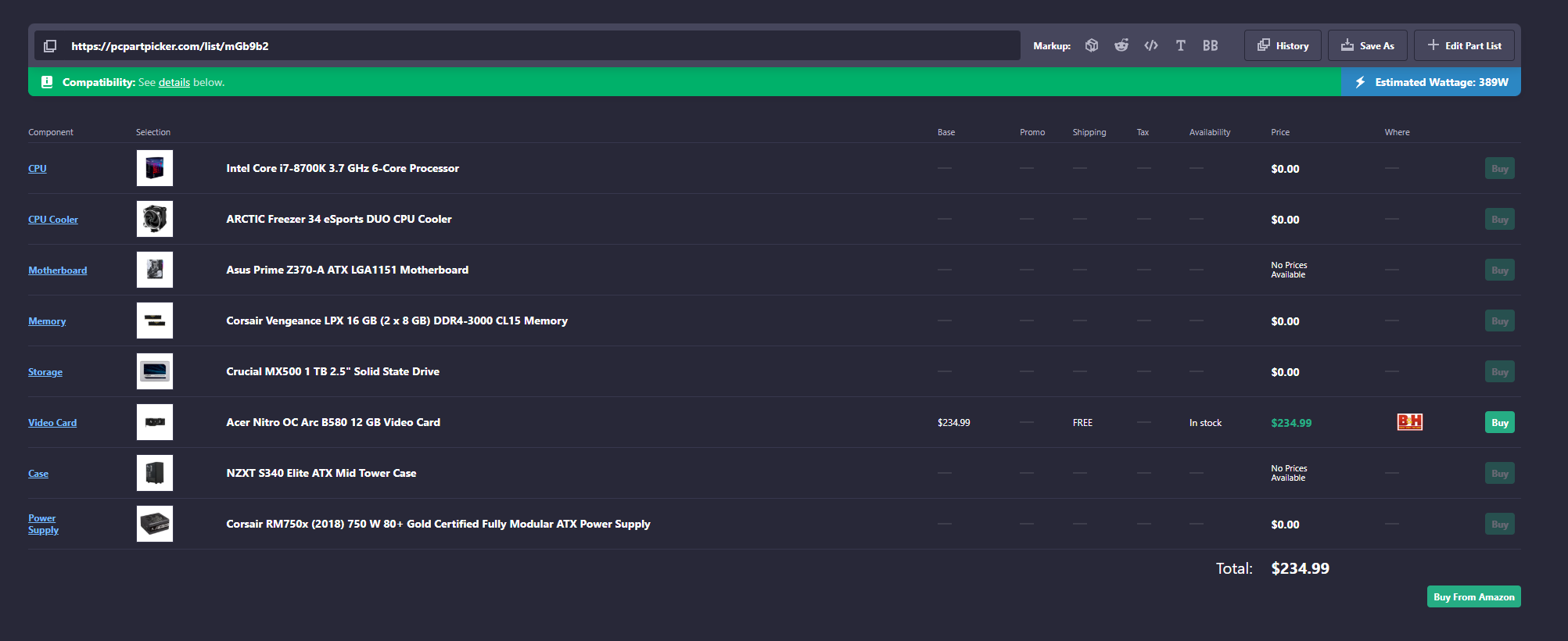The width and height of the screenshot is (1568, 641).
Task: Open the CPU component link
Action: (x=38, y=168)
